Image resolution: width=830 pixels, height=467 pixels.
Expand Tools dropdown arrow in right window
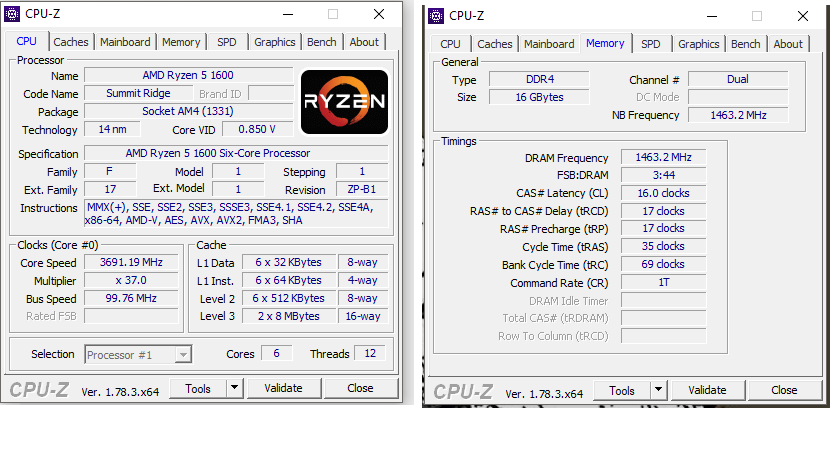pyautogui.click(x=658, y=391)
